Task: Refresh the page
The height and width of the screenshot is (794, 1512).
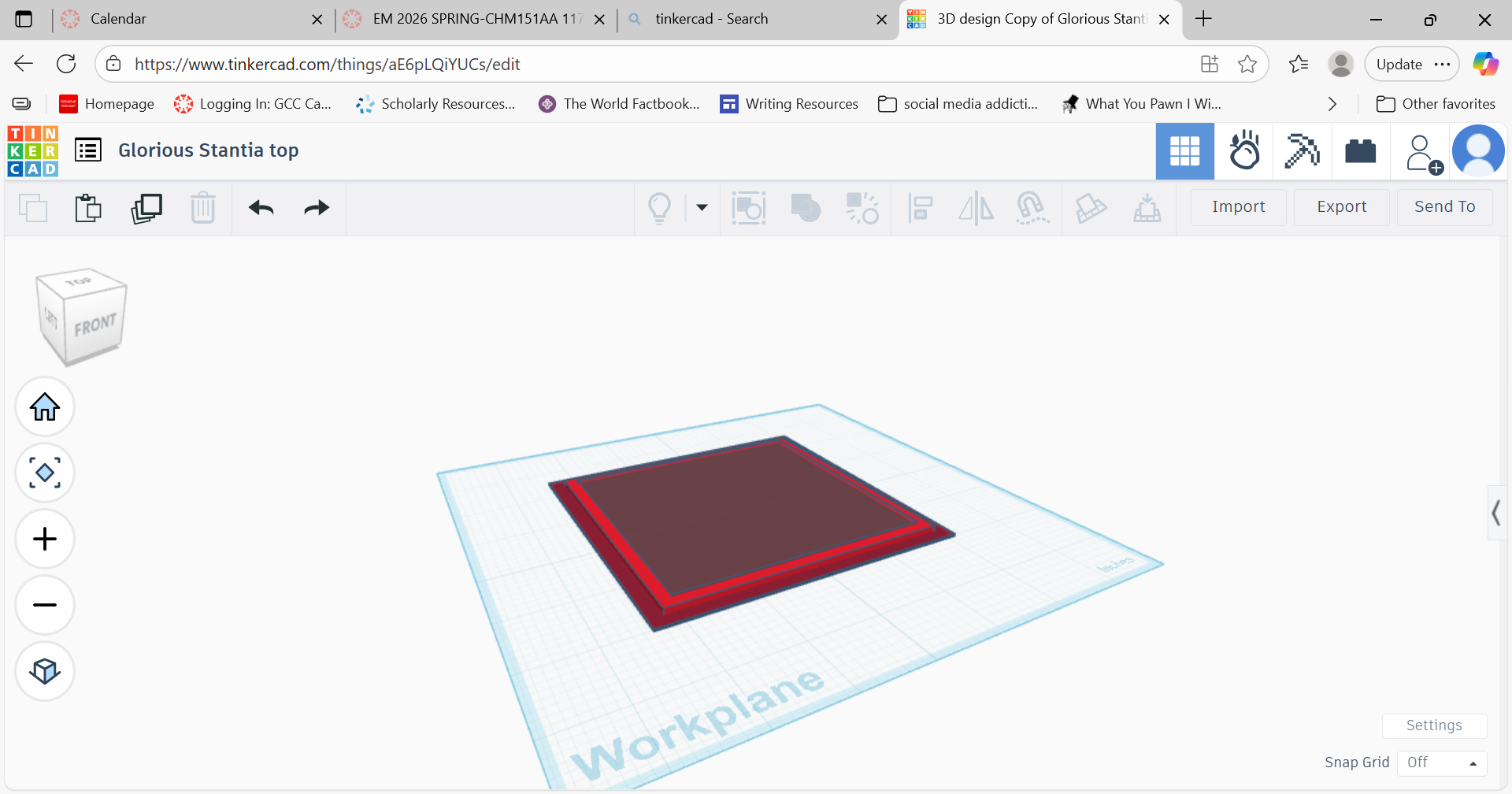Action: [66, 64]
